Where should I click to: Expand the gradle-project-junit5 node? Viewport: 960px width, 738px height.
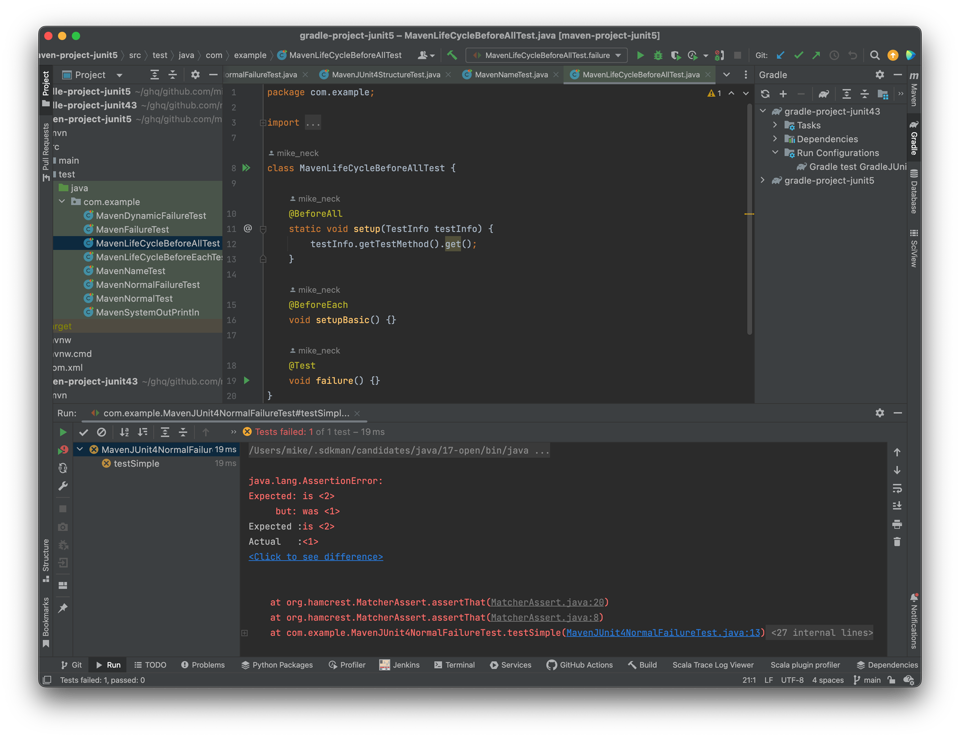(763, 181)
